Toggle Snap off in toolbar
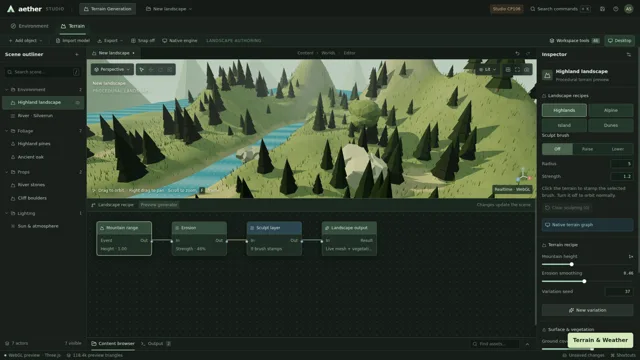Screen dimensions: 640x360 tap(142, 40)
